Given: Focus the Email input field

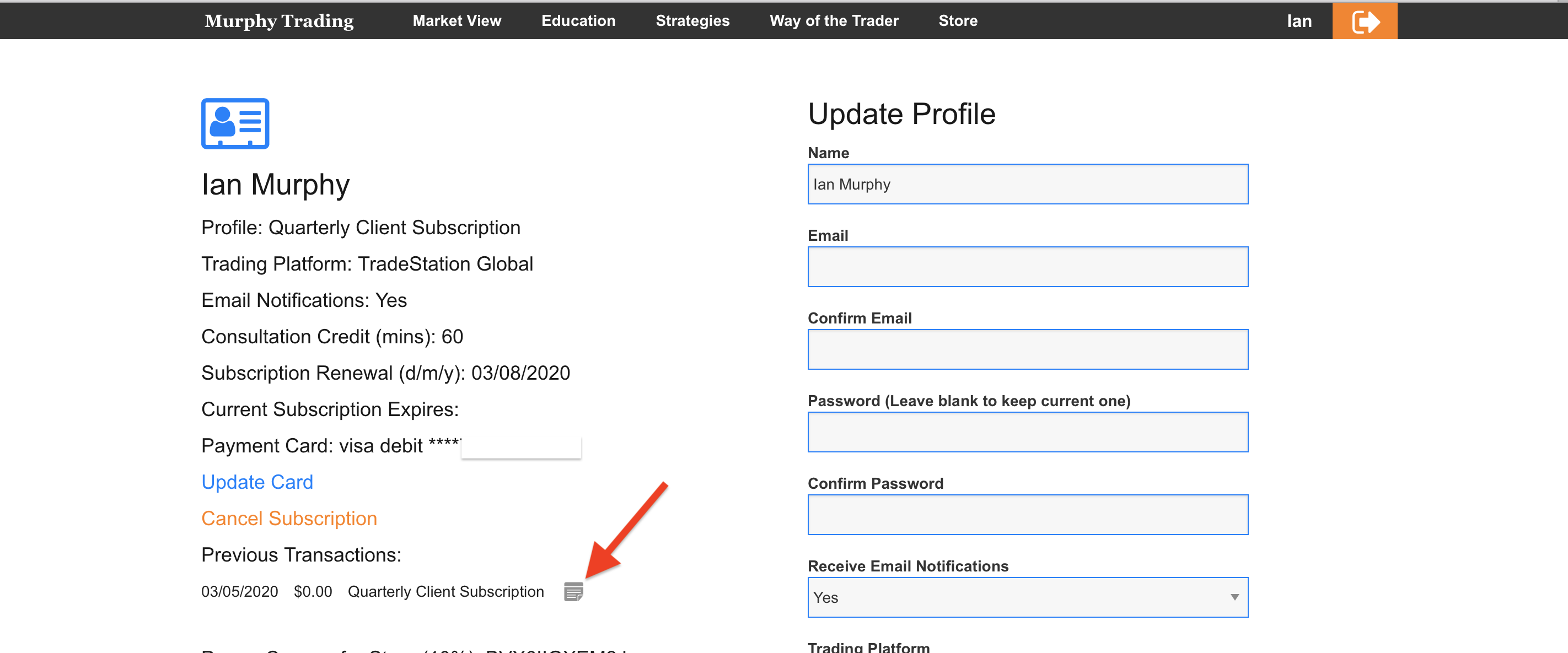Looking at the screenshot, I should [x=1028, y=267].
